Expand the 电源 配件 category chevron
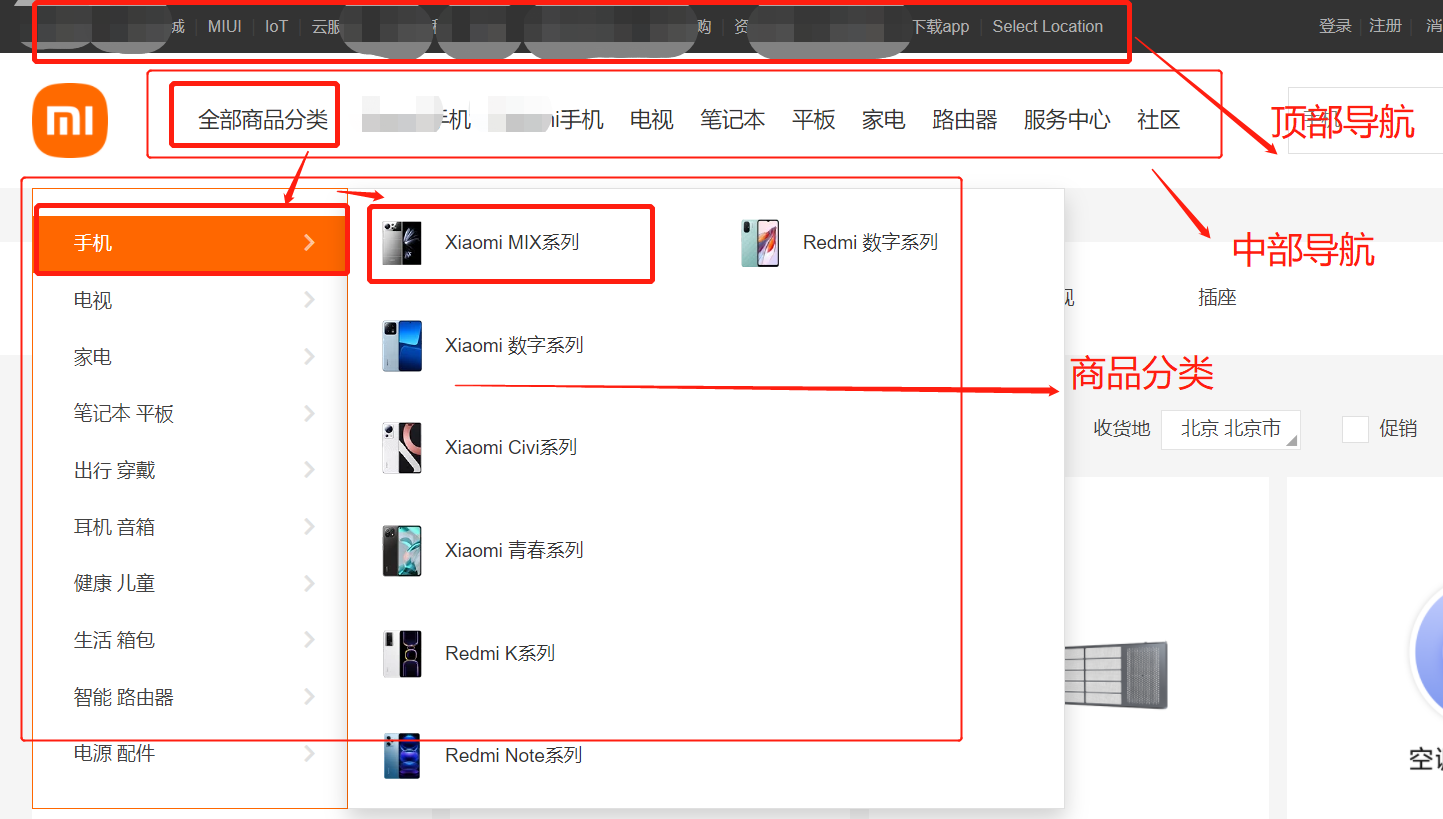1443x819 pixels. (x=309, y=753)
